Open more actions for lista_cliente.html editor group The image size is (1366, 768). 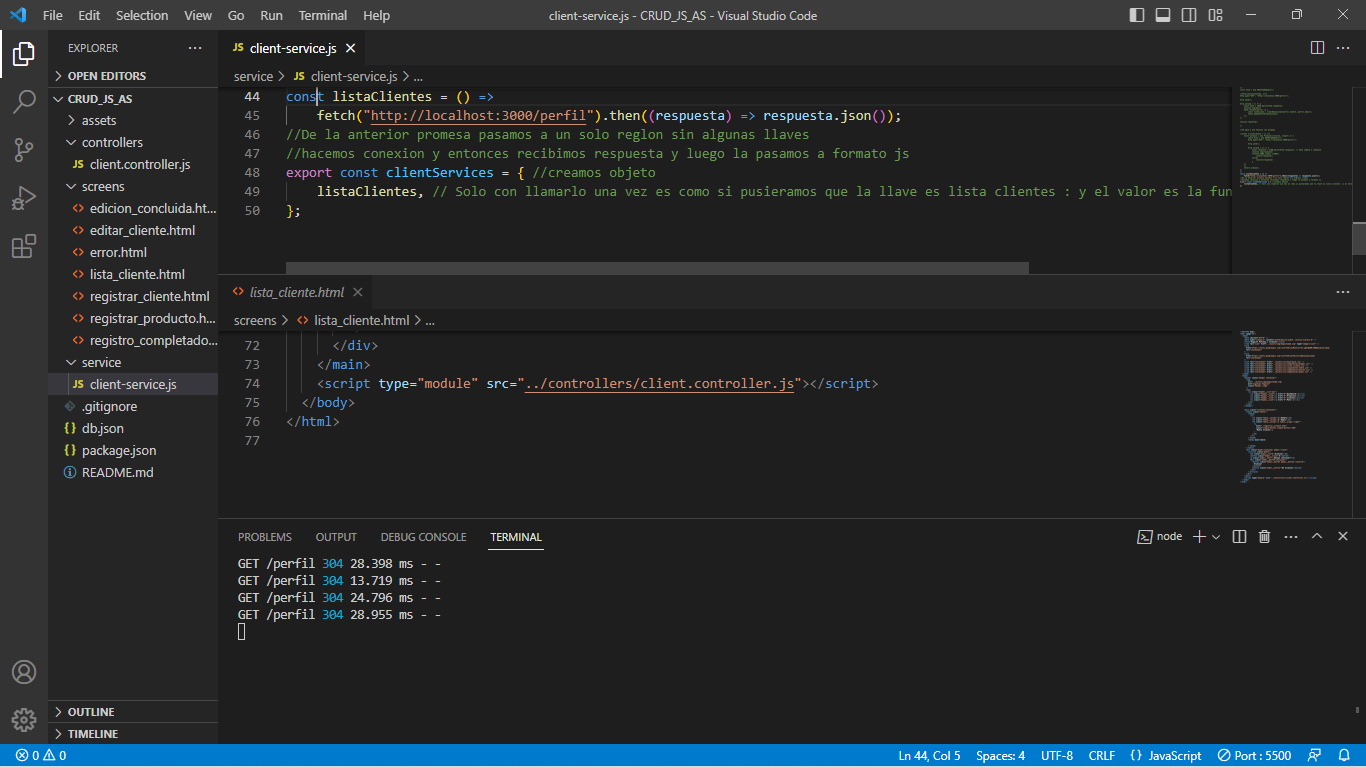1343,292
